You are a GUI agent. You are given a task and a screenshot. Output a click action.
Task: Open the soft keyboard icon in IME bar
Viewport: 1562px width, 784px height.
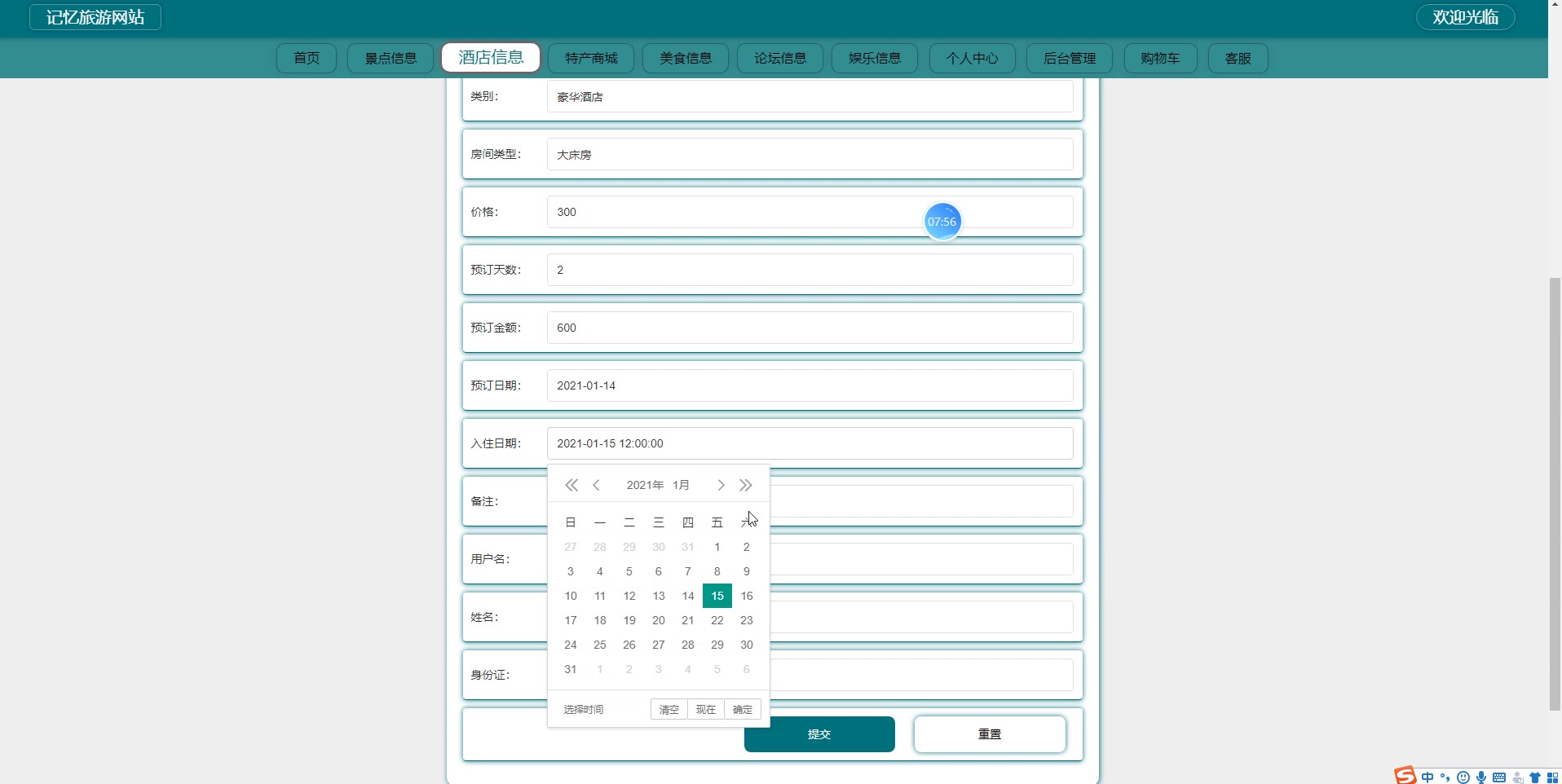click(1499, 777)
